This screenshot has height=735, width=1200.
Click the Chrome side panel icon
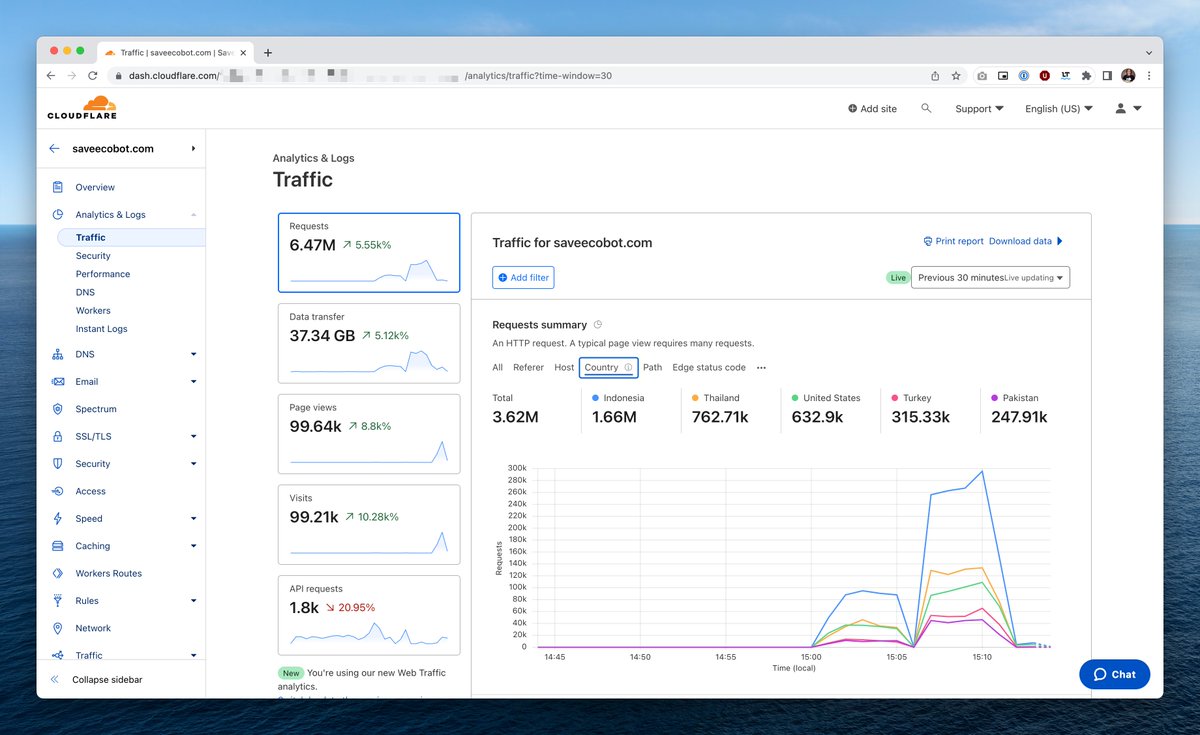tap(1107, 75)
